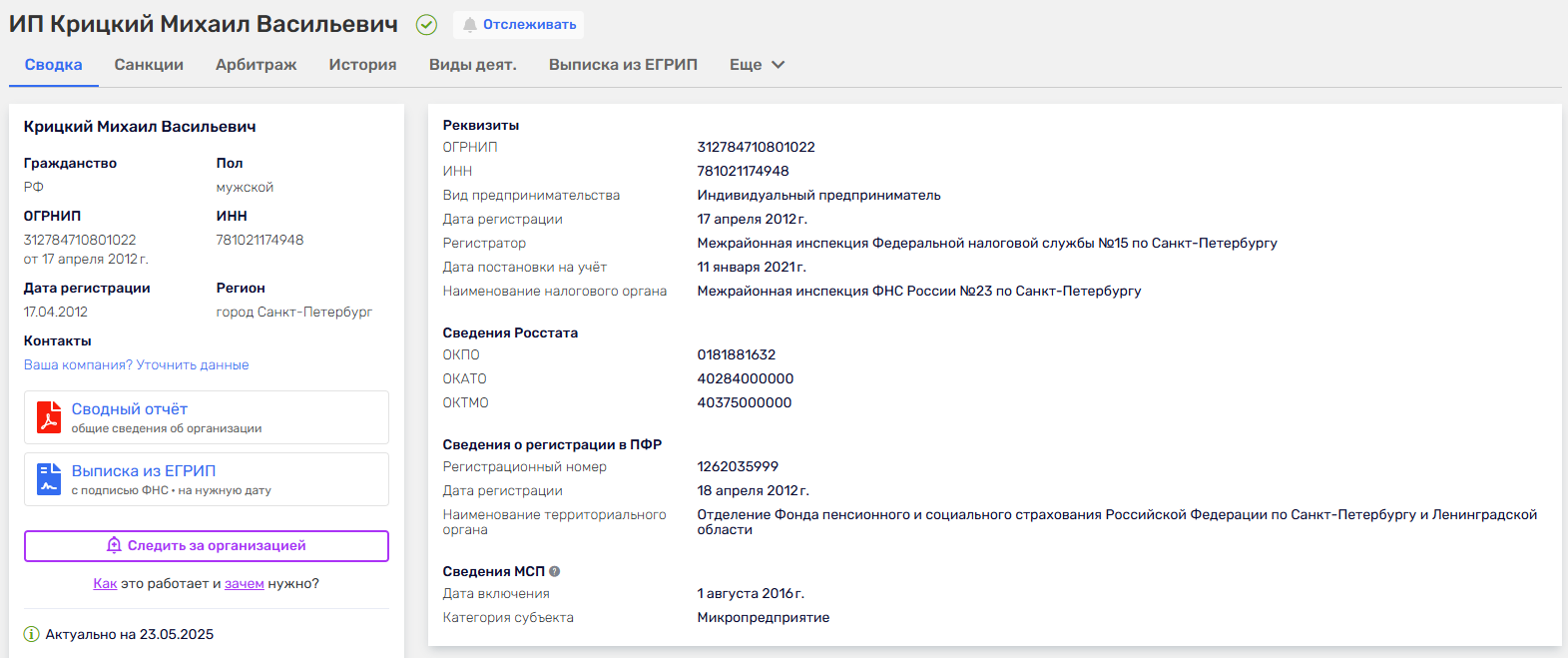
Task: Open the Сводный отчёт link
Action: [x=130, y=409]
